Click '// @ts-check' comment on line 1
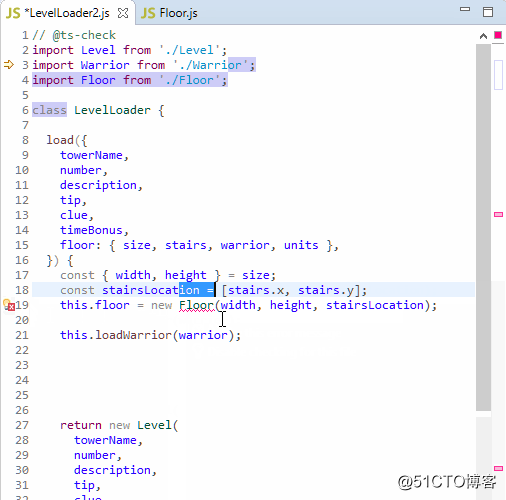The image size is (506, 500). click(74, 35)
